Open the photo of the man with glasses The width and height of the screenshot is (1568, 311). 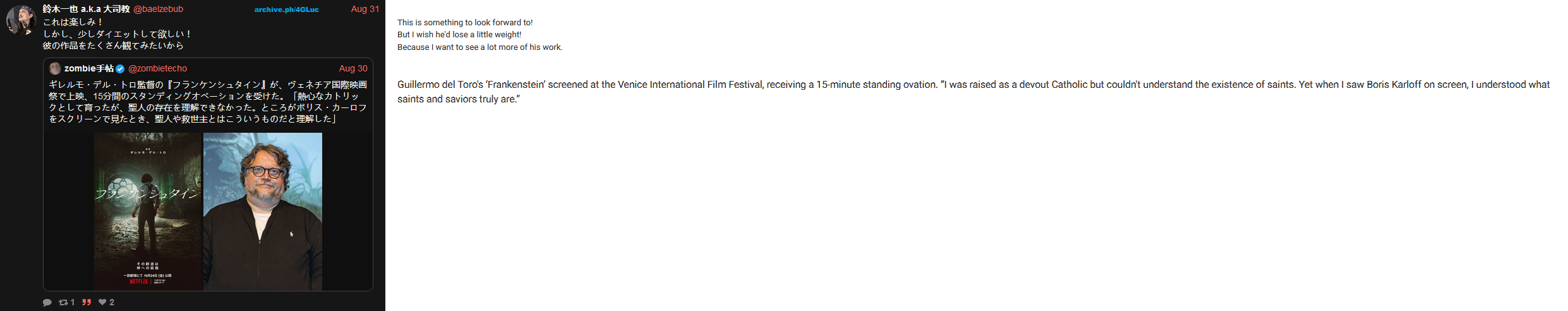263,211
